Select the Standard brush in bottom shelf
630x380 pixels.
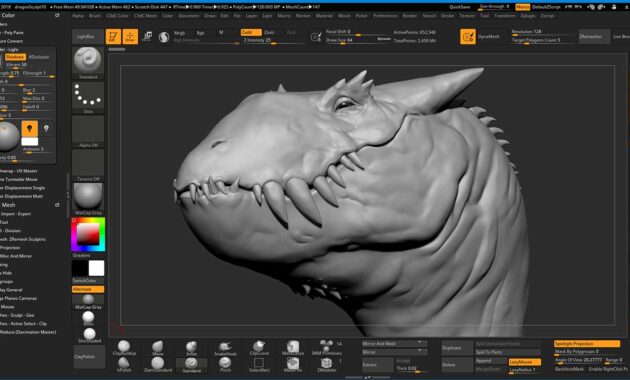click(x=191, y=365)
